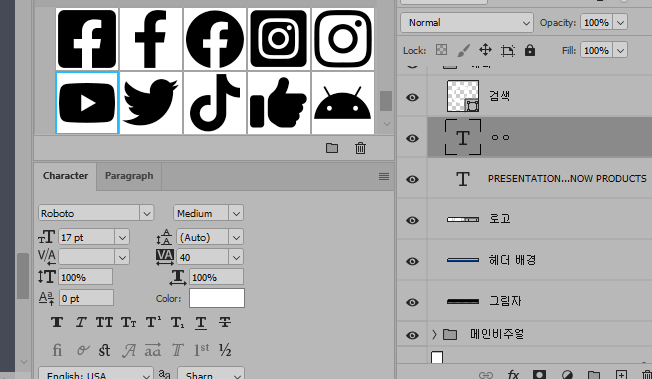Enable discretionary ligatures st
The image size is (652, 379).
[104, 351]
